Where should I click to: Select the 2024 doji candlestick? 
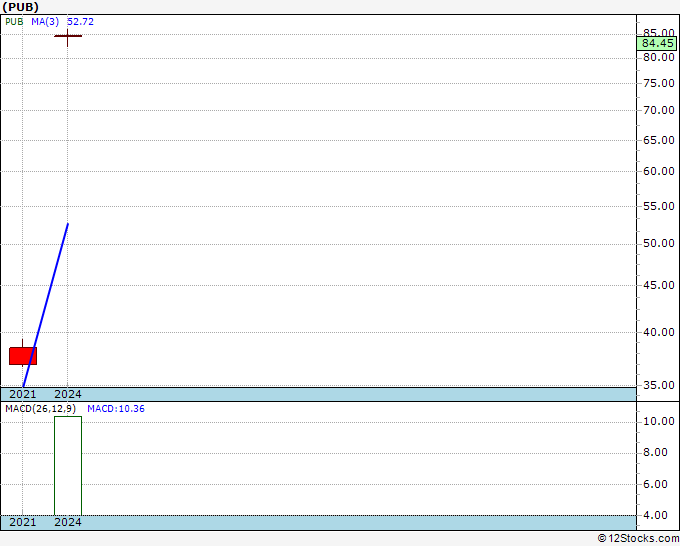click(68, 36)
